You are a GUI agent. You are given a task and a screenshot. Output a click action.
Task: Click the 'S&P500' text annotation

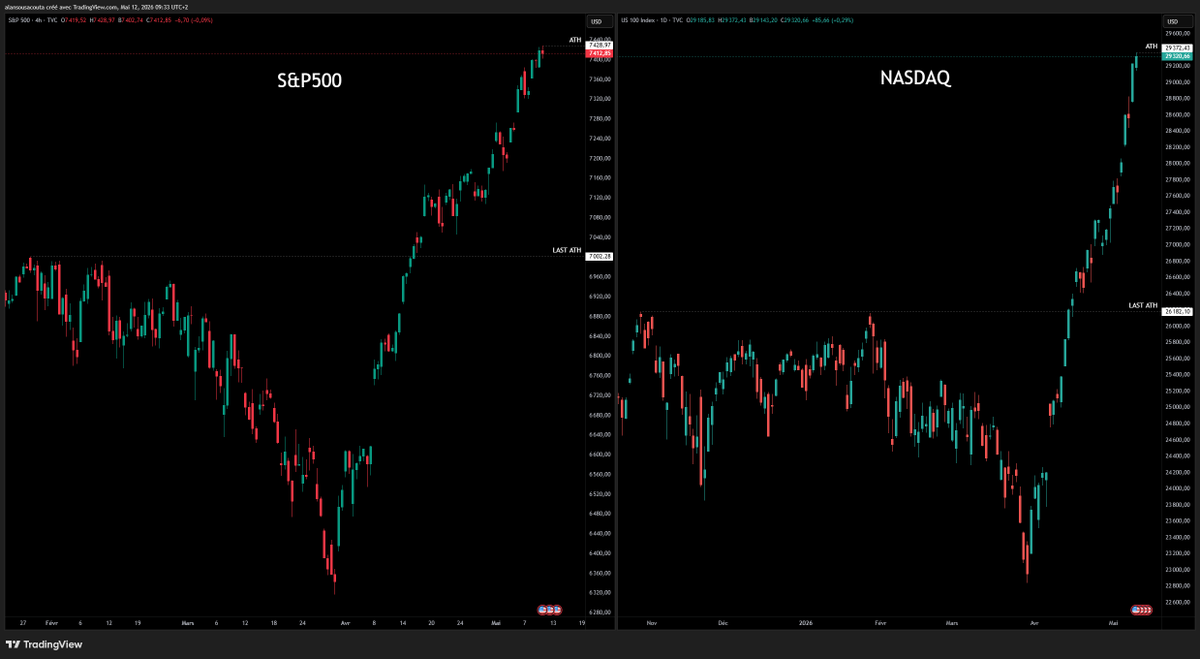[308, 80]
